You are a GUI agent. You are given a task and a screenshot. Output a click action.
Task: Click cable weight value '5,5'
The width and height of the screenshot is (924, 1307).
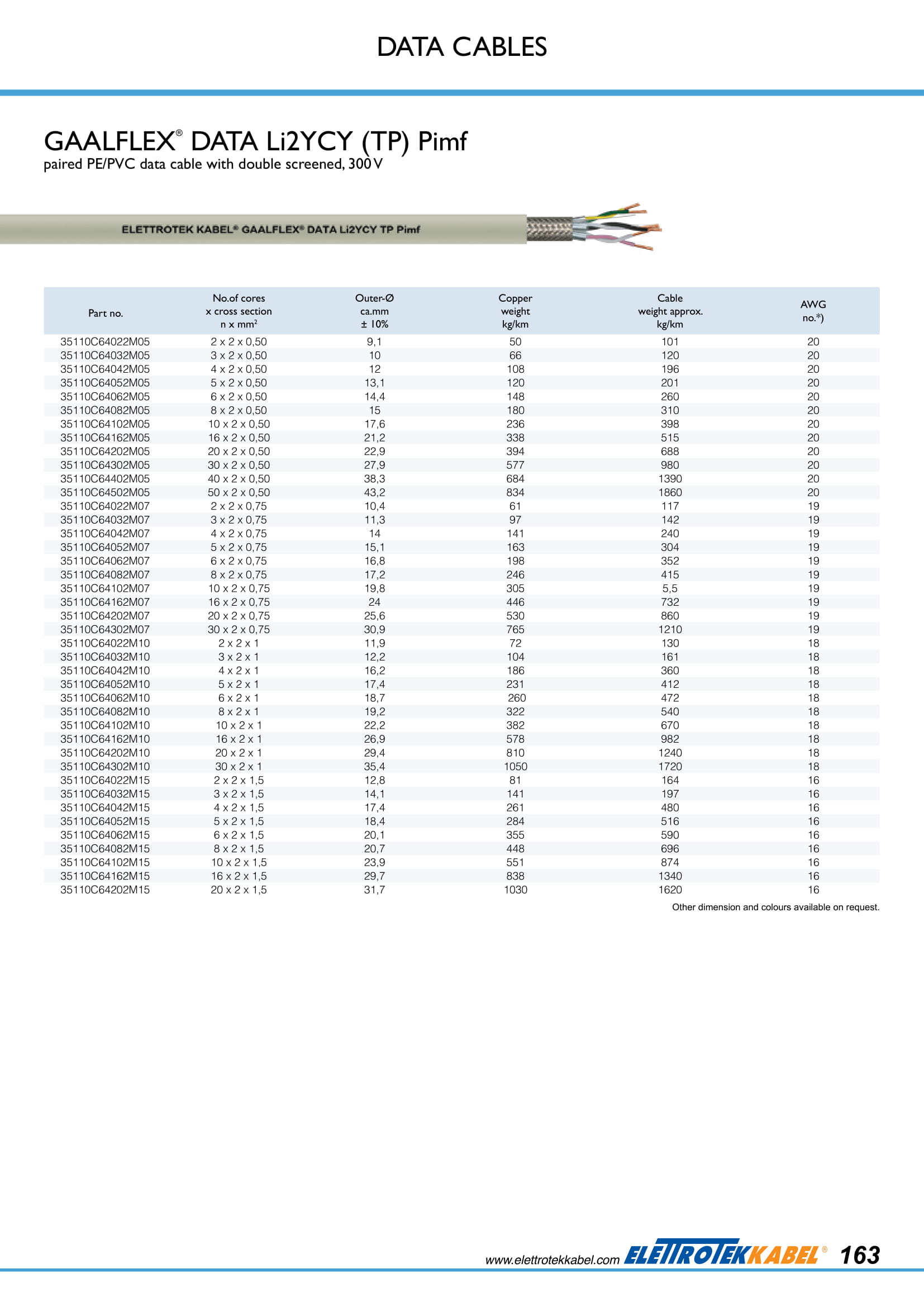click(670, 588)
